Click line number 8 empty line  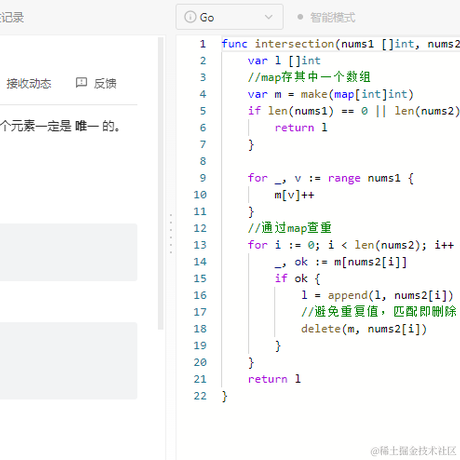203,161
